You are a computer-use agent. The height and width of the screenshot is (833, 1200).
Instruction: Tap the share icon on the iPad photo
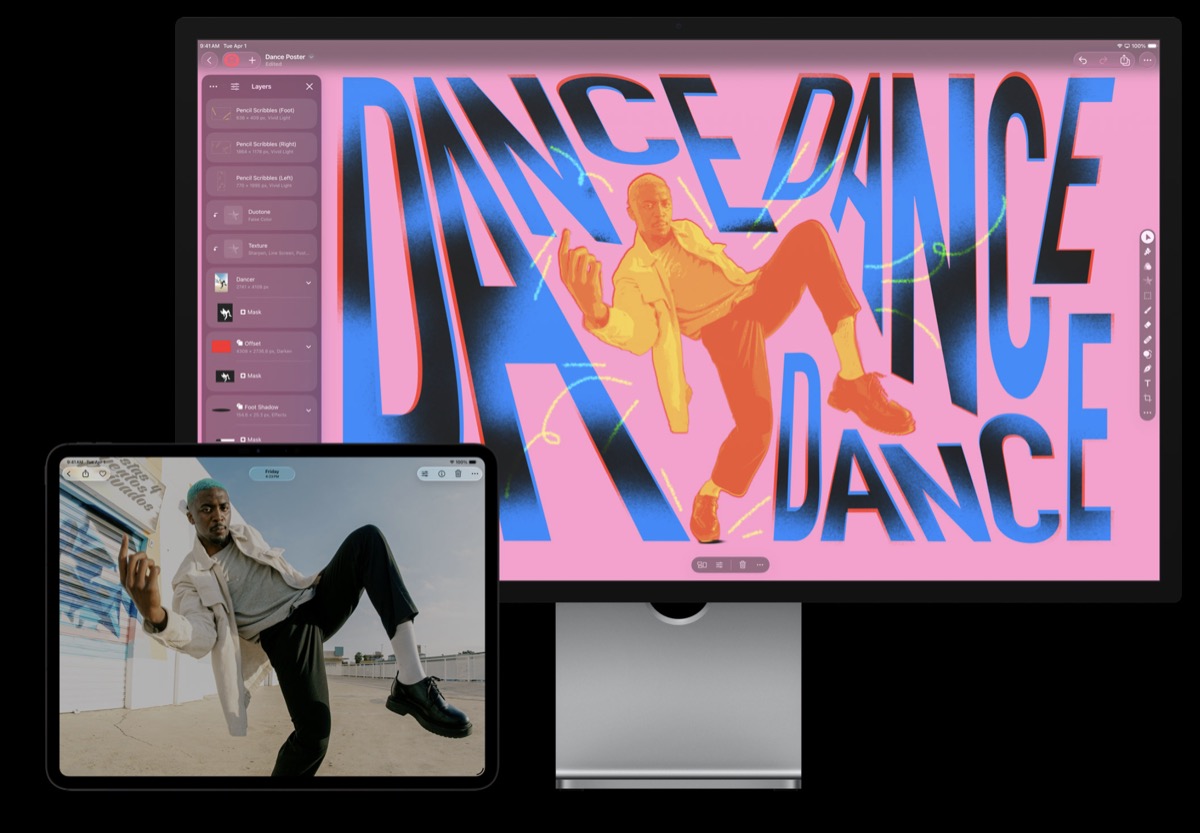coord(86,474)
